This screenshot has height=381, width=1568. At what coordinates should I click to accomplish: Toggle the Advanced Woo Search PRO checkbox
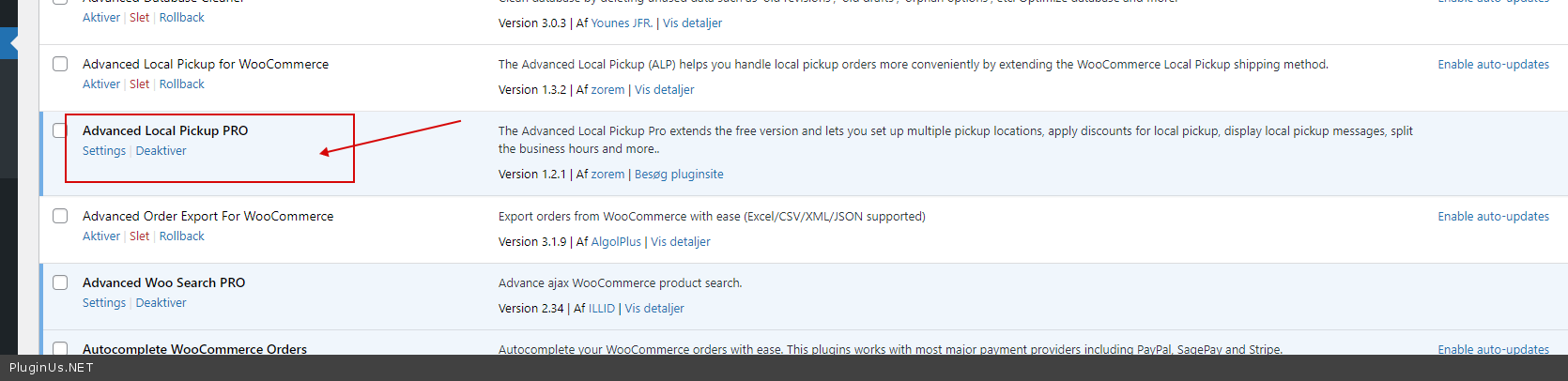click(x=60, y=282)
